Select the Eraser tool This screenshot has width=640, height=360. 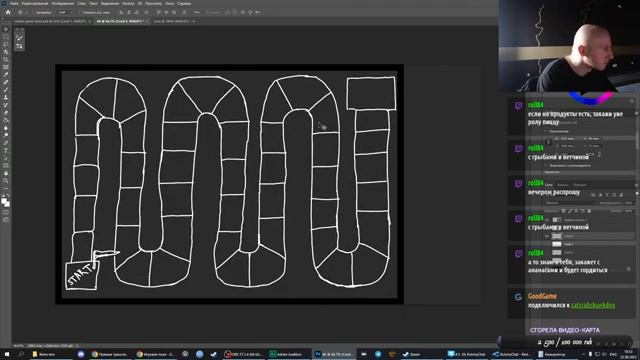[x=6, y=113]
